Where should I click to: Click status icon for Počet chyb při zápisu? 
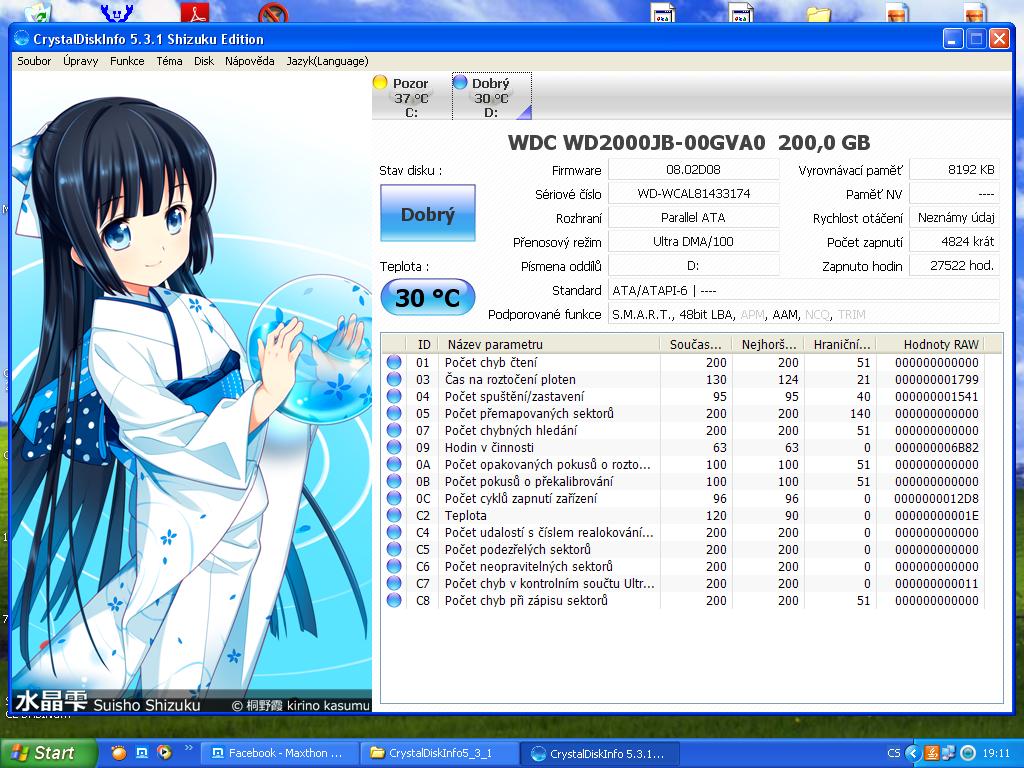pos(394,600)
